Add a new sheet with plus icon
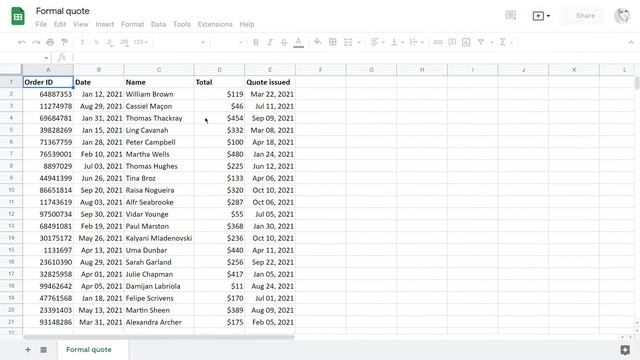Viewport: 640px width, 360px height. [28, 349]
